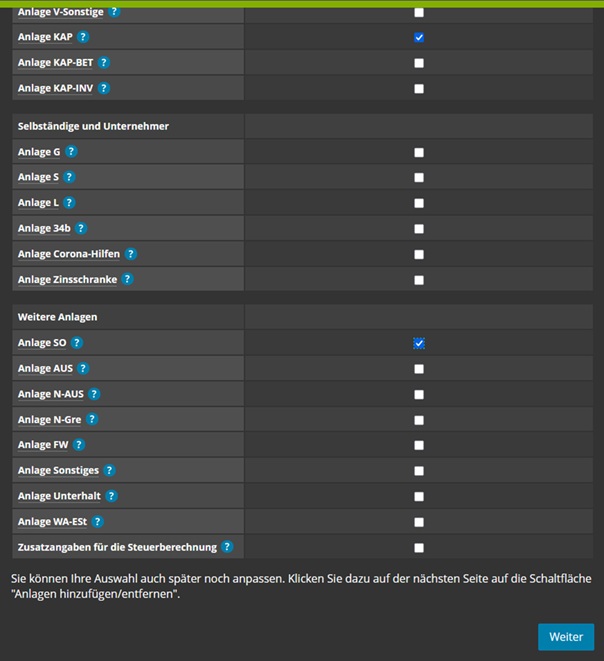Open help for Anlage Corona-Hilfen

[131, 254]
